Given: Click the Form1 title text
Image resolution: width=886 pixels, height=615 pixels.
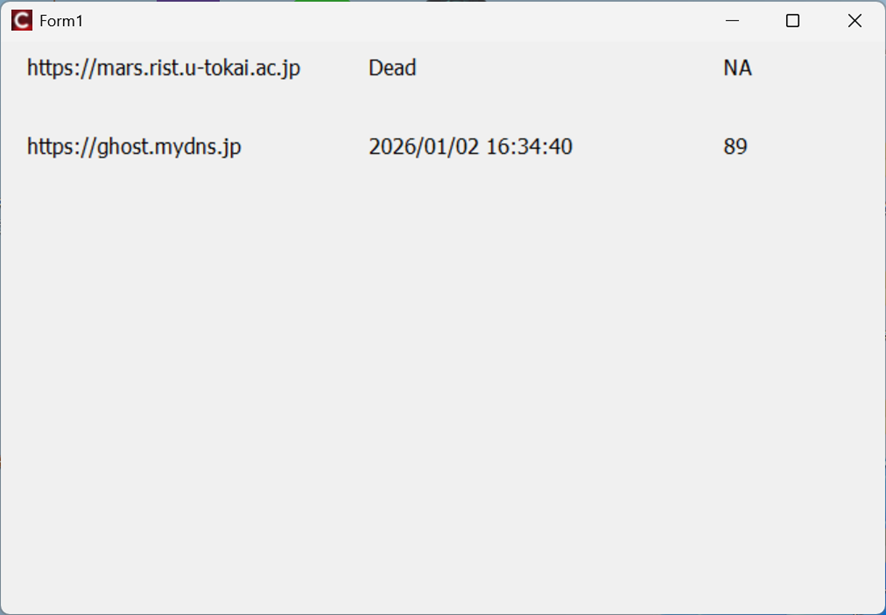Looking at the screenshot, I should [x=61, y=21].
